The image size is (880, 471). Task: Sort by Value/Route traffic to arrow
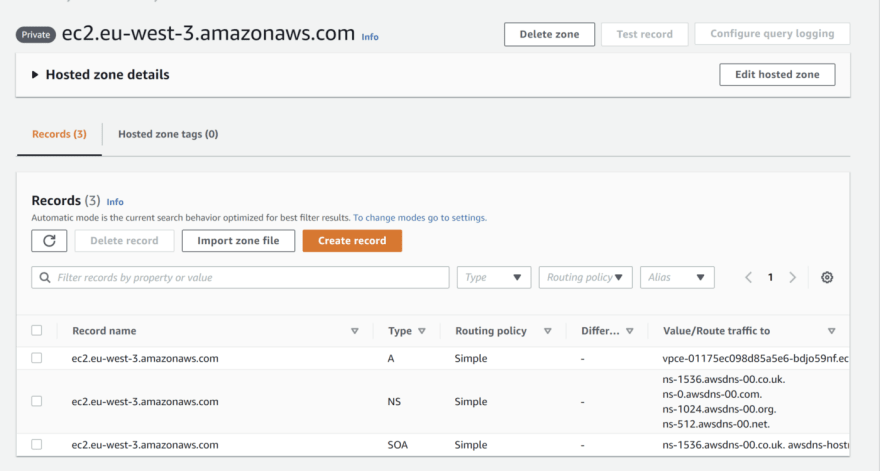pos(832,331)
